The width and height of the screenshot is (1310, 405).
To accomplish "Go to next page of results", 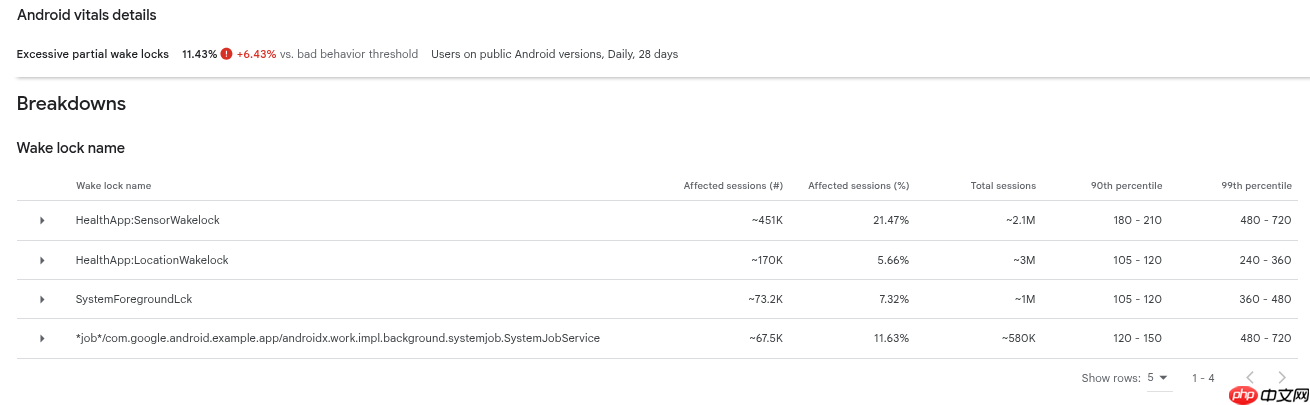I will point(1283,378).
